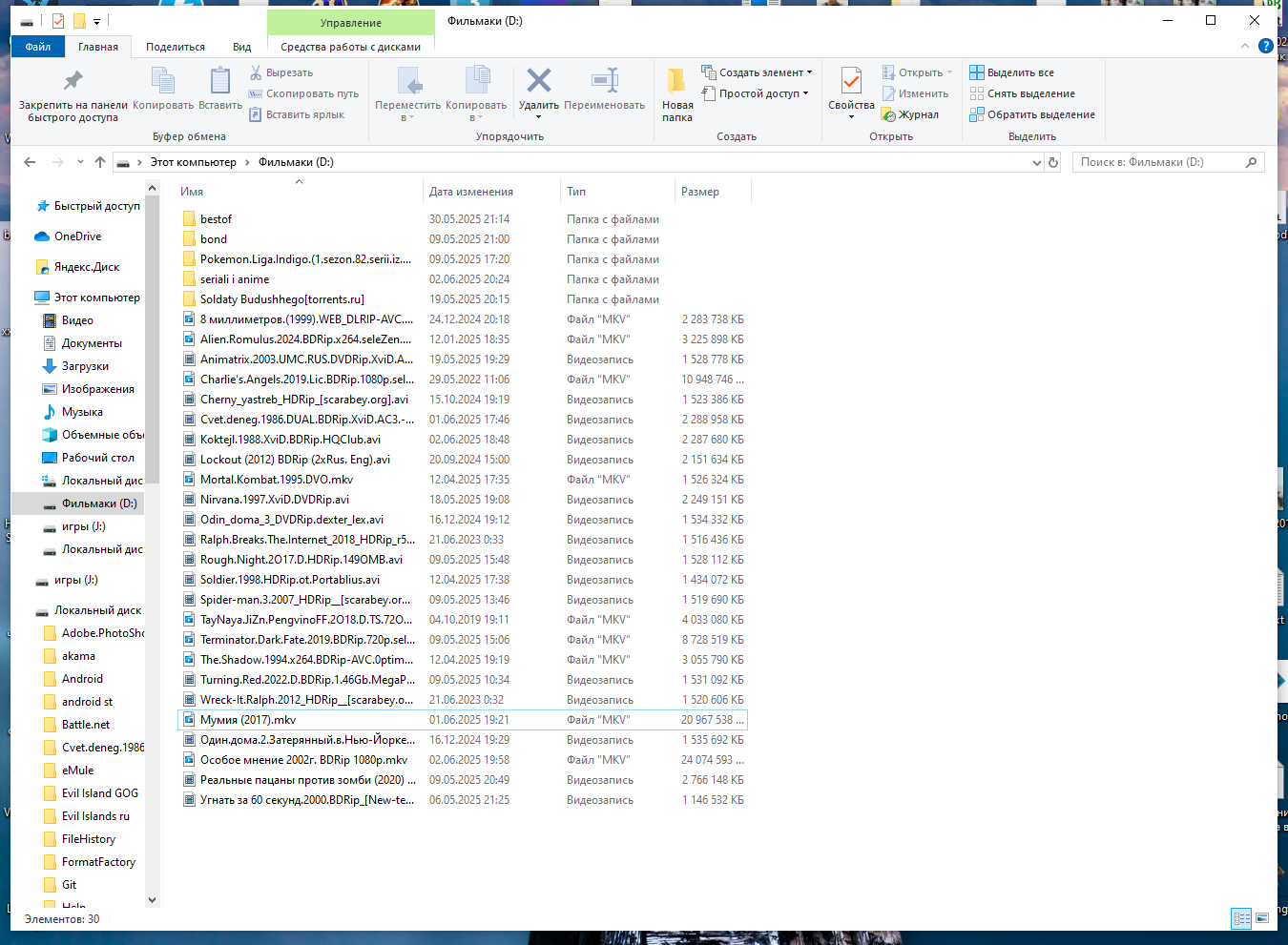
Task: Select the bestof folder
Action: pos(216,219)
